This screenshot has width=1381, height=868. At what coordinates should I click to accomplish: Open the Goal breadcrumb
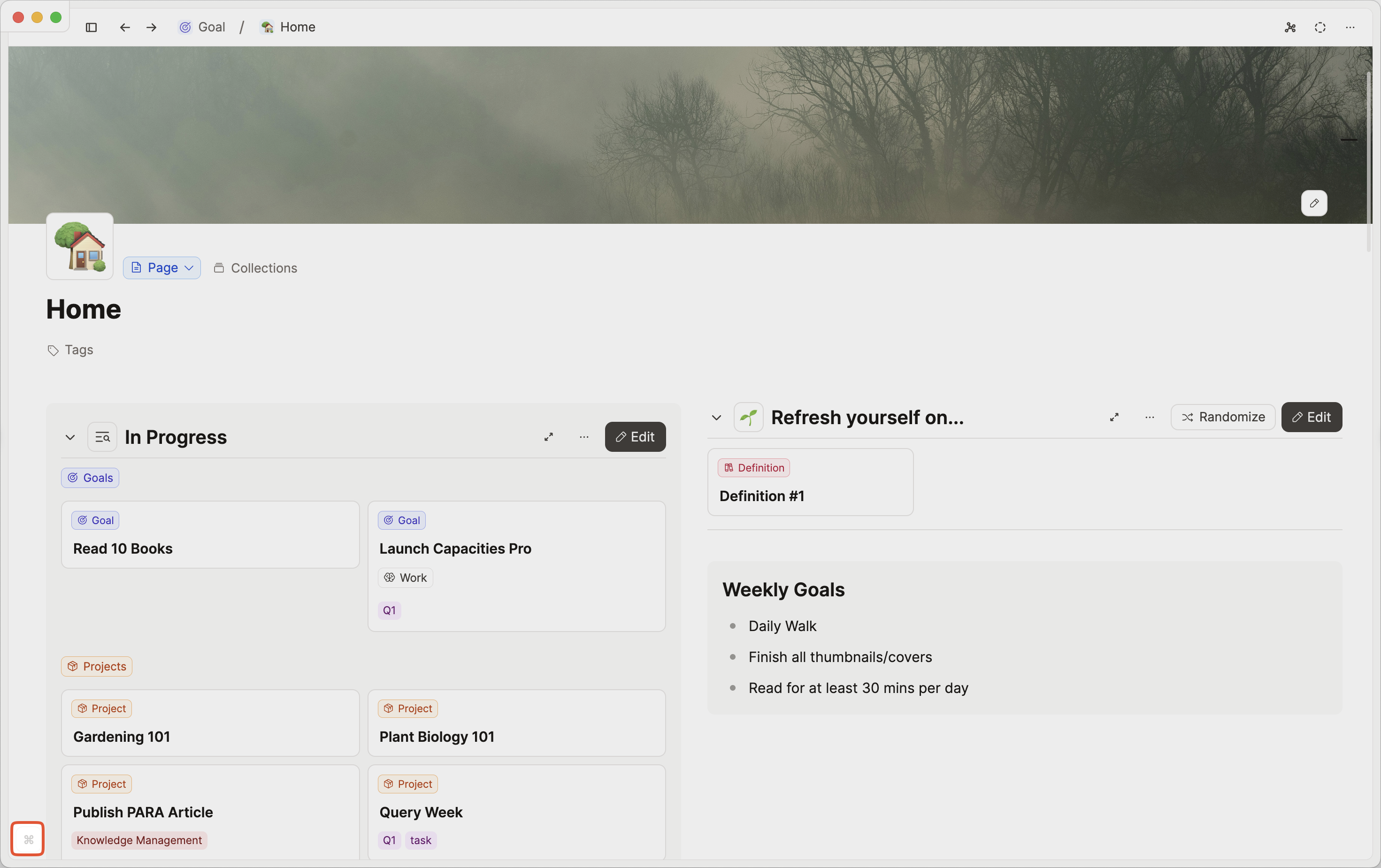[202, 27]
